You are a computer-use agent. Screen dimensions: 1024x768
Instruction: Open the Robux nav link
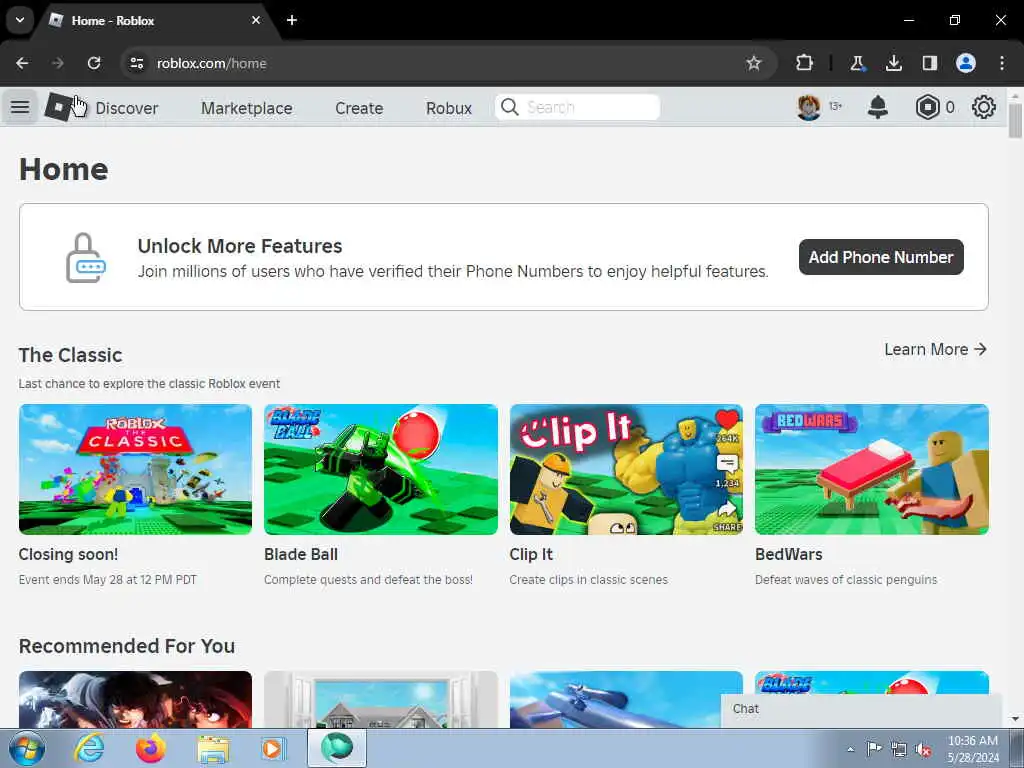point(449,108)
